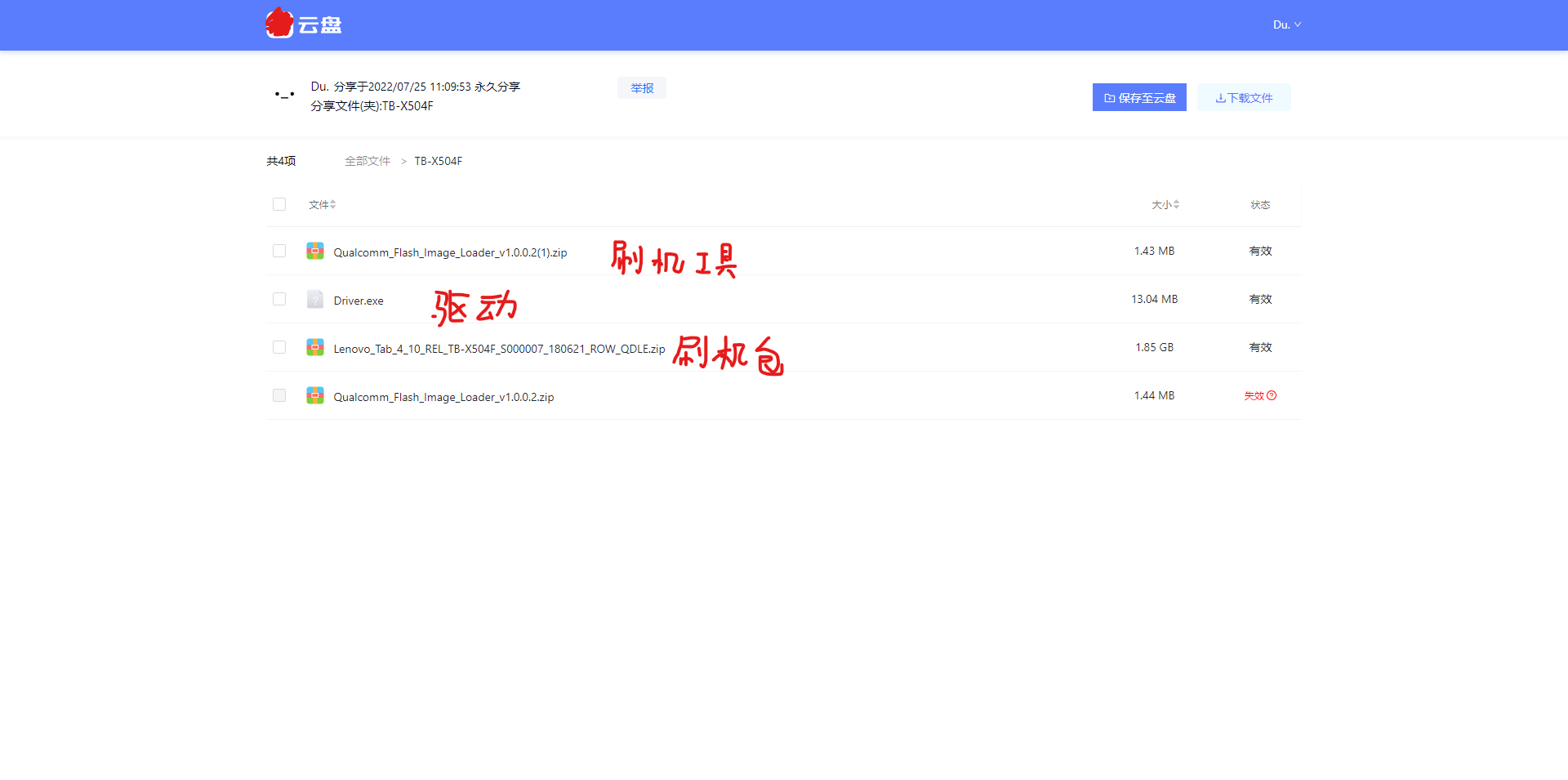The image size is (1568, 780).
Task: Click 分享文件(夹):TB-X504F text
Action: [x=372, y=106]
